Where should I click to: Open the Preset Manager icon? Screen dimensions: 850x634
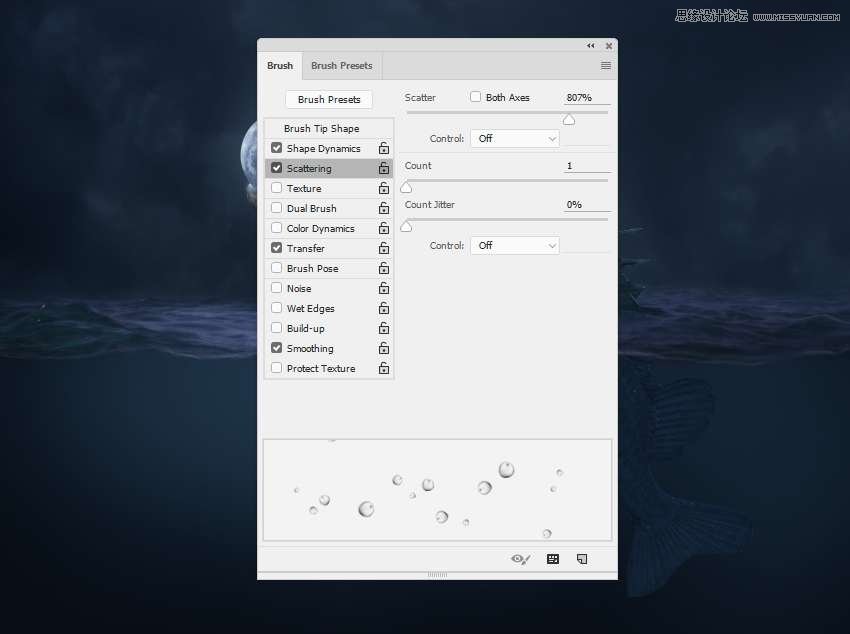(x=553, y=559)
